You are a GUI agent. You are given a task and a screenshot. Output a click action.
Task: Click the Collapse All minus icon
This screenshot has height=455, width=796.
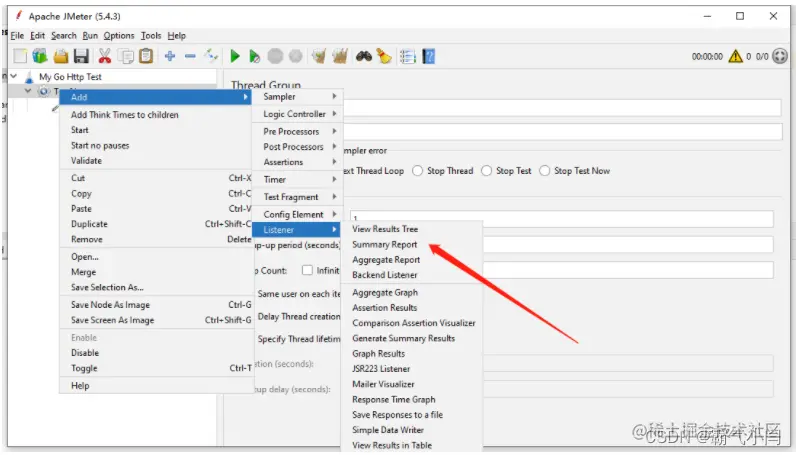[x=190, y=56]
